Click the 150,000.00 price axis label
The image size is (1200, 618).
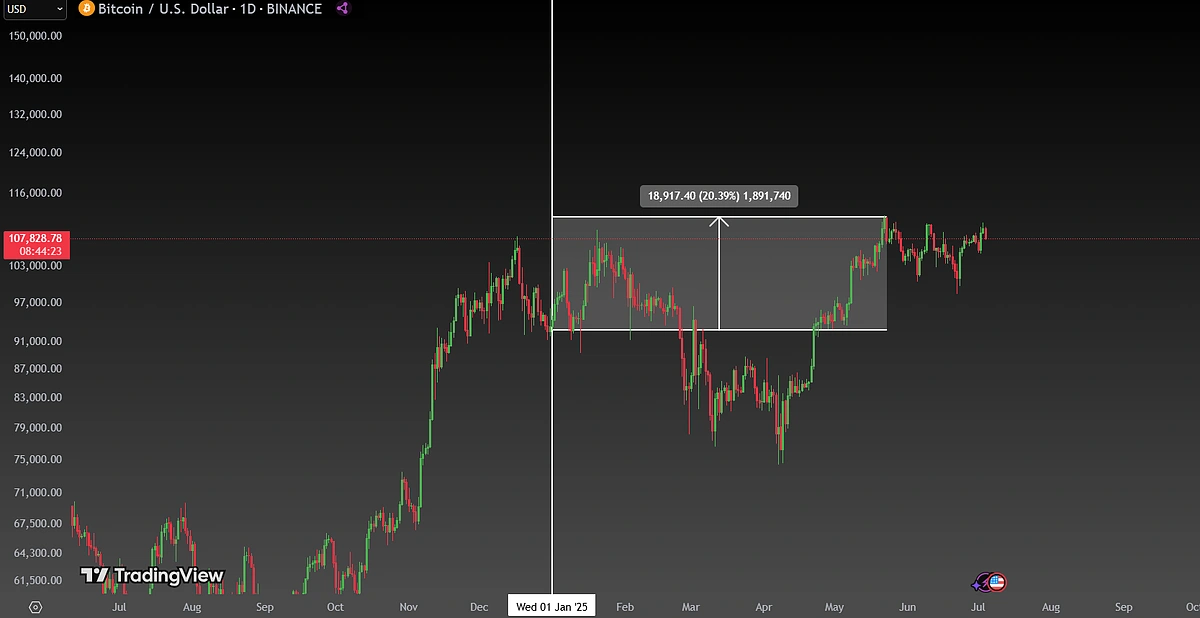(36, 35)
